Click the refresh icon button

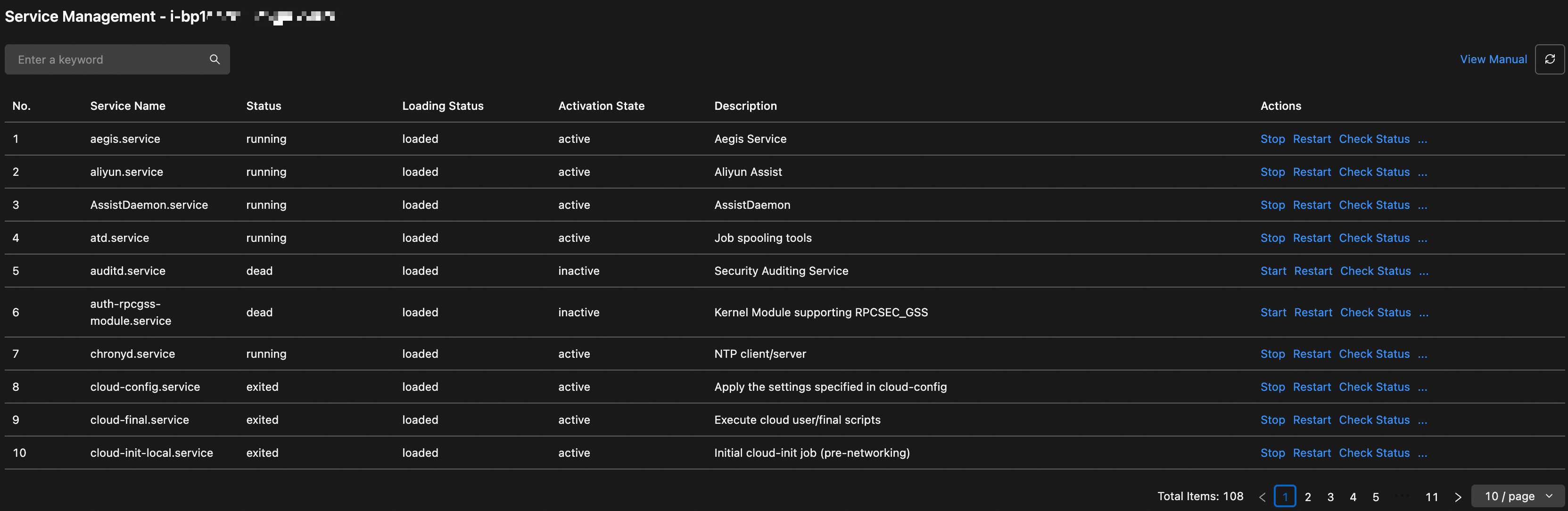(x=1549, y=59)
